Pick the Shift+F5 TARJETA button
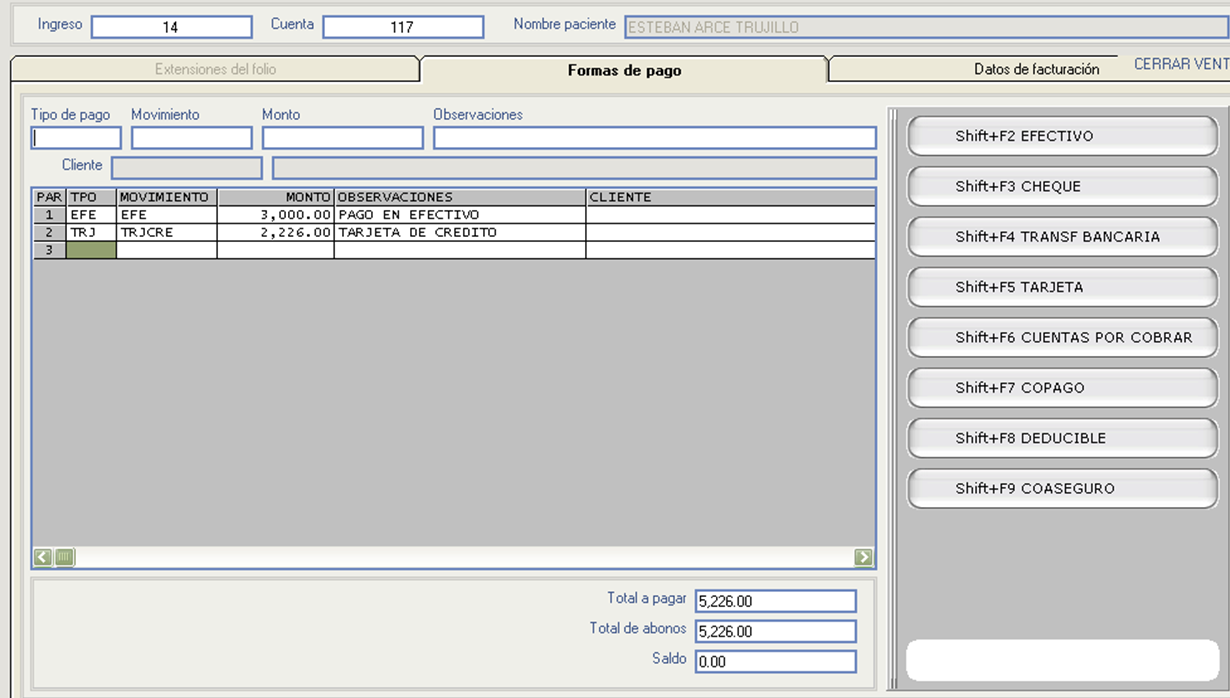Screen dimensions: 1230x698 click(1062, 287)
